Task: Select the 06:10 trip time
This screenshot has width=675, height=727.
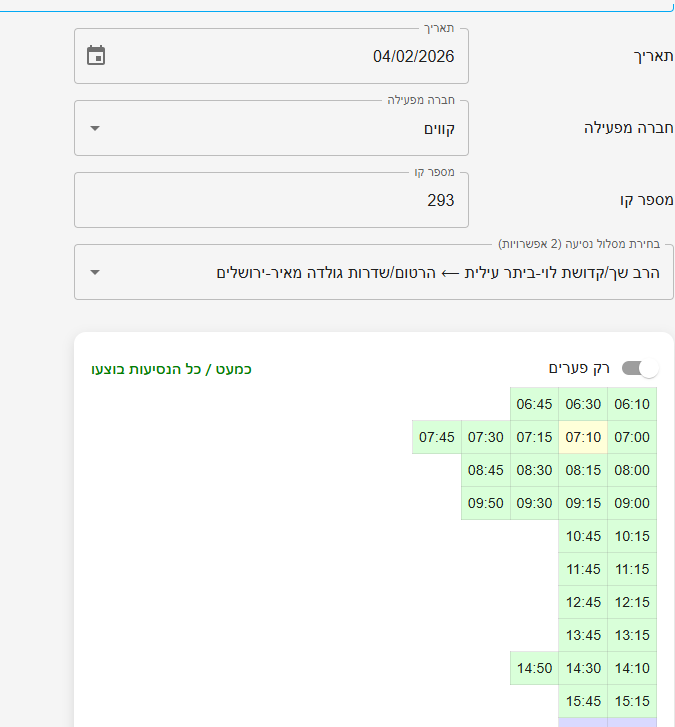Action: 632,404
